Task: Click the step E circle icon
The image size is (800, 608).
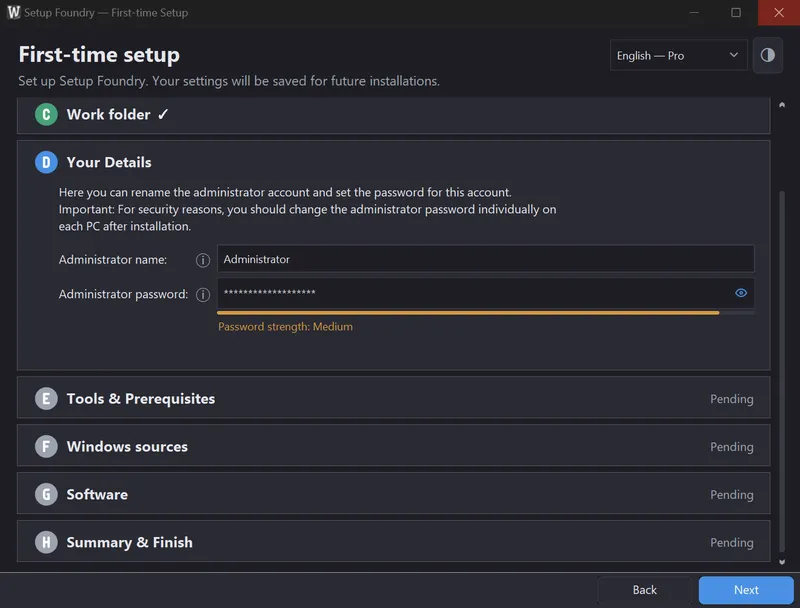Action: [x=46, y=398]
